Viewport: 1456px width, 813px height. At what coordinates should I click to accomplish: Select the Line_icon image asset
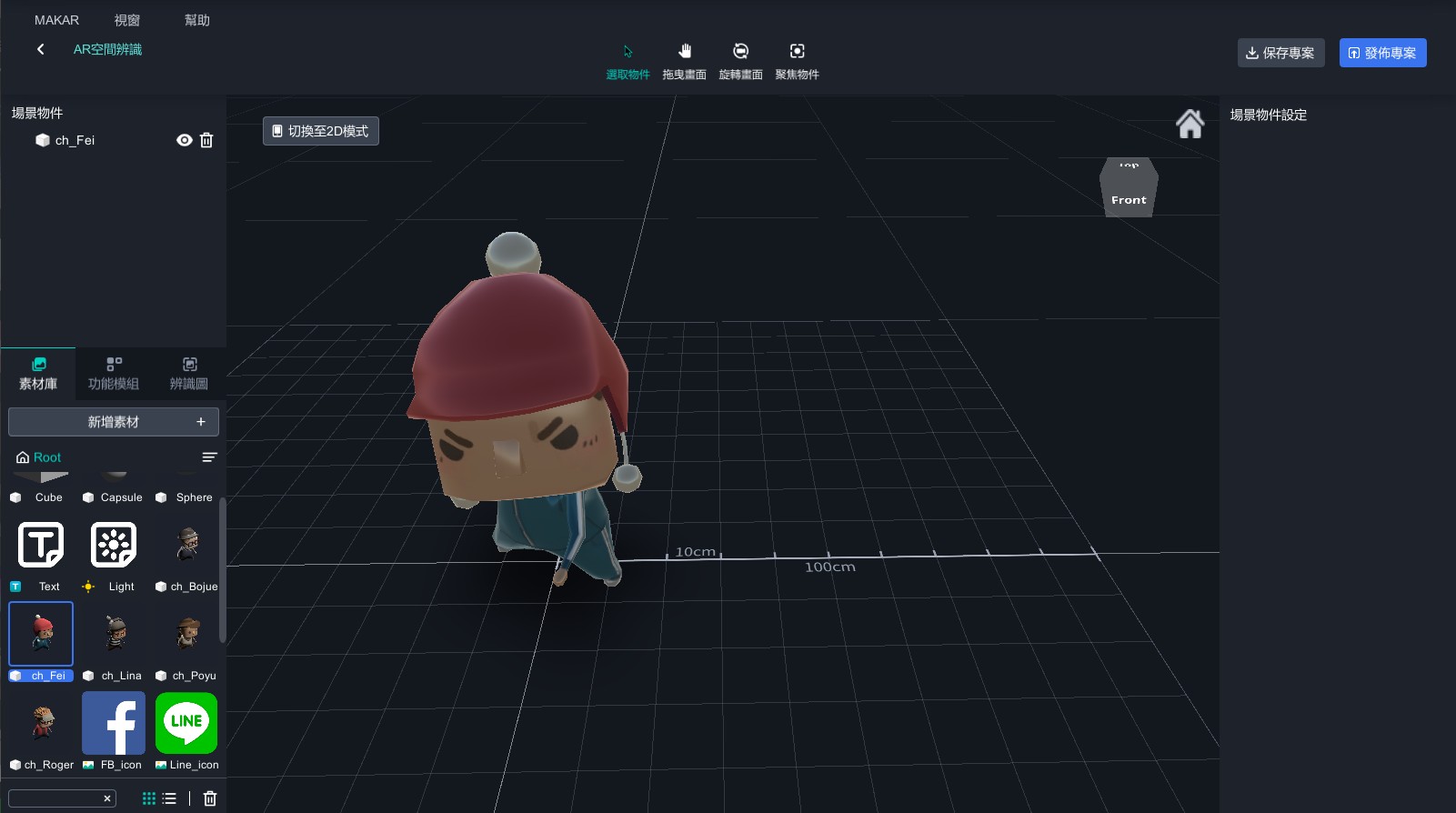pos(186,723)
